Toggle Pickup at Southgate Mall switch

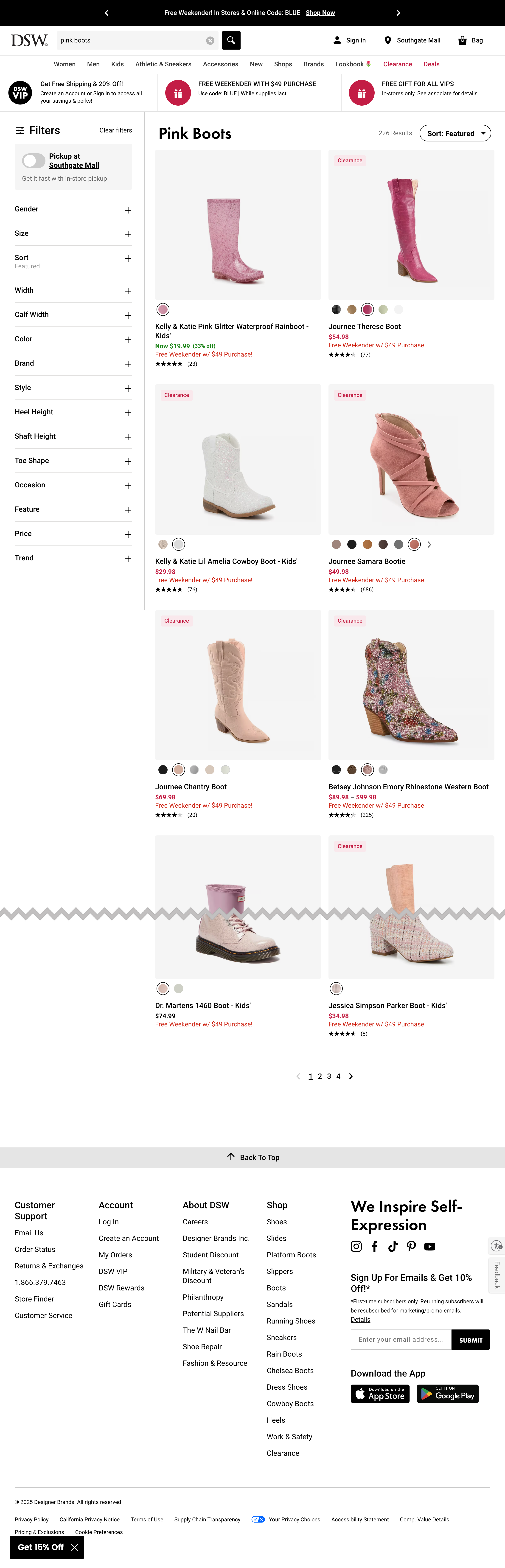point(34,161)
